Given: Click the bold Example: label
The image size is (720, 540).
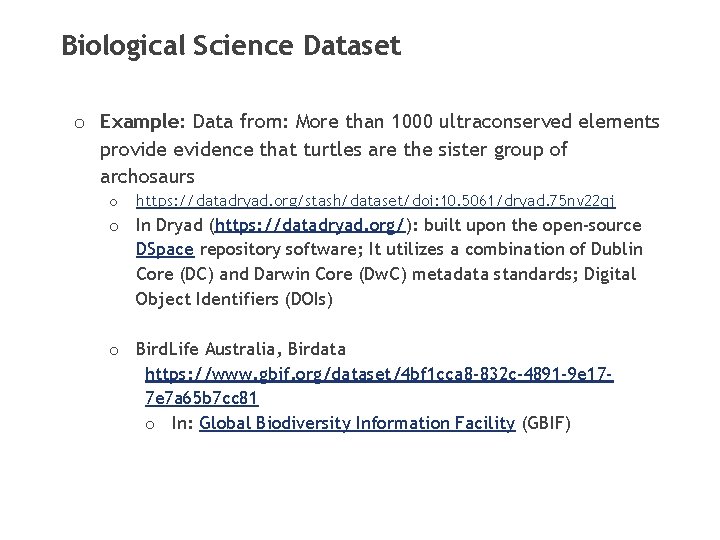Looking at the screenshot, I should click(142, 122).
